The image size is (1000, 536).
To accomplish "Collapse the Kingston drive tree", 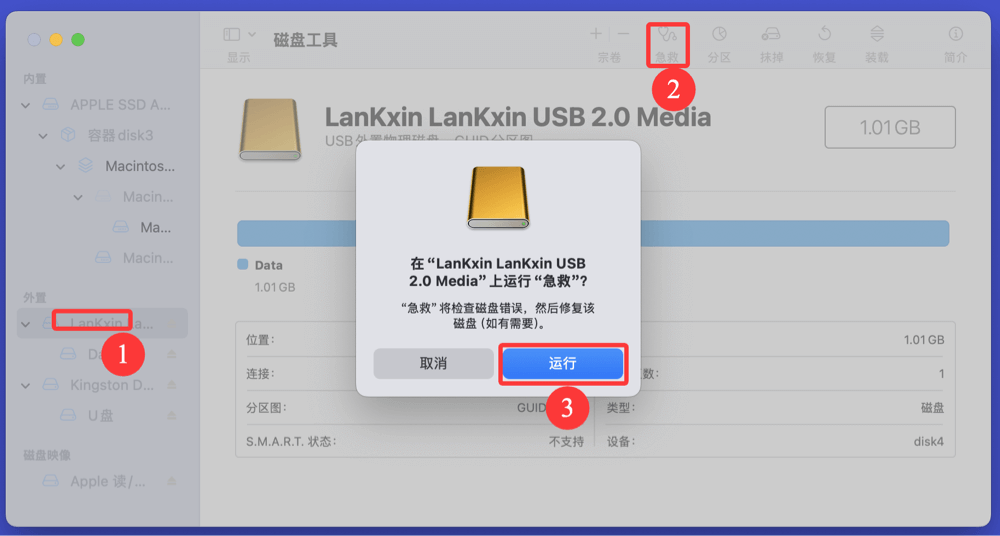I will [x=26, y=385].
